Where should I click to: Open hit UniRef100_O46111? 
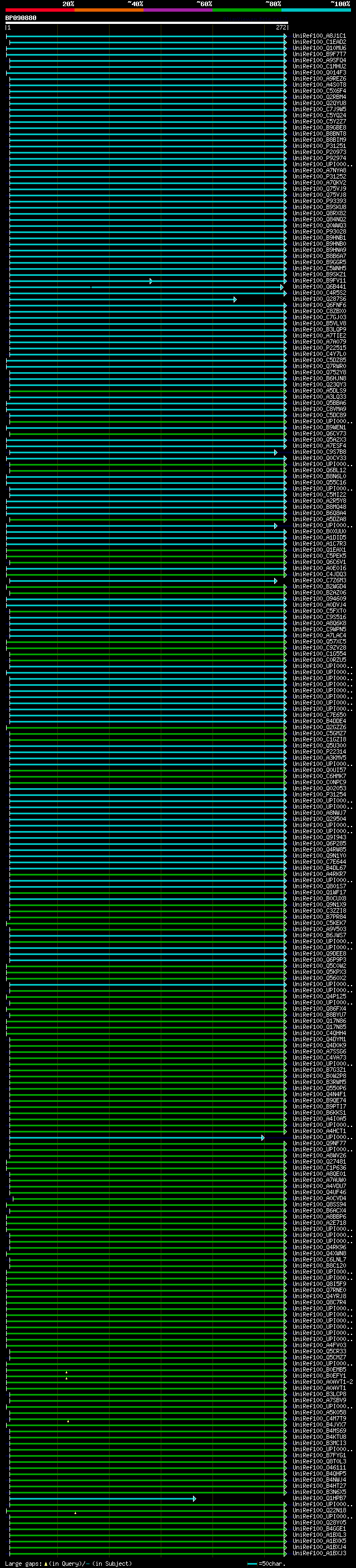(319, 1467)
